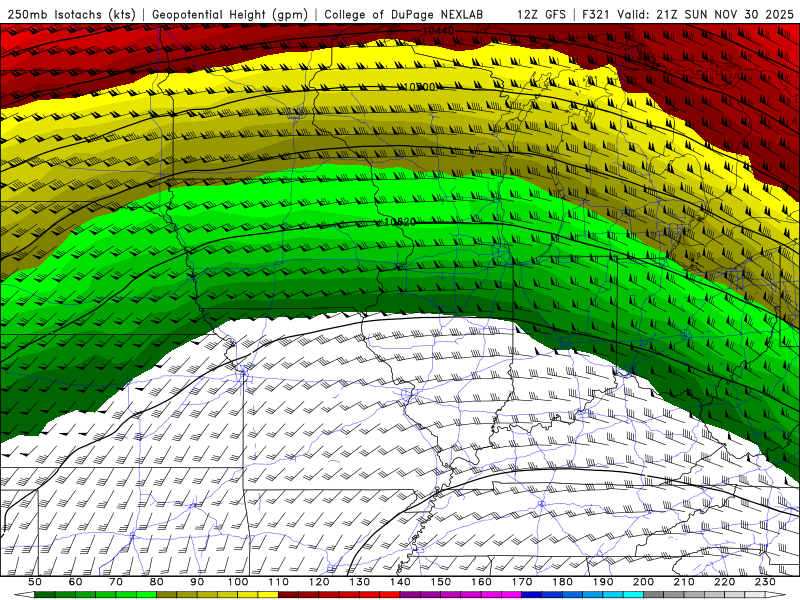Click the 170 knot colorbar label

point(522,582)
